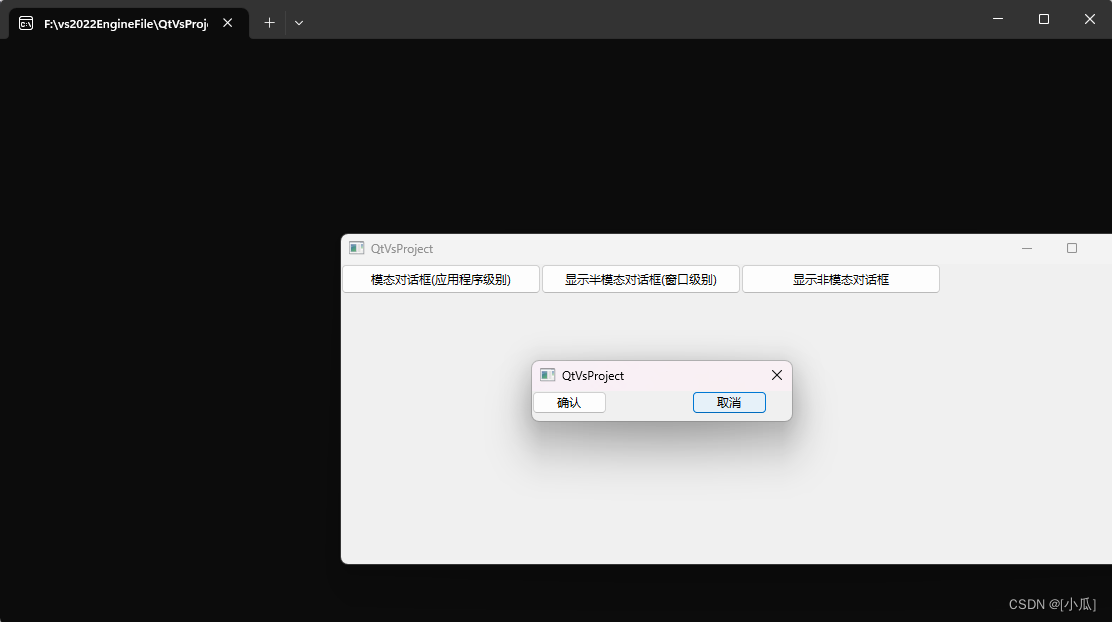Click the QtVsProject main window title text

(x=401, y=249)
